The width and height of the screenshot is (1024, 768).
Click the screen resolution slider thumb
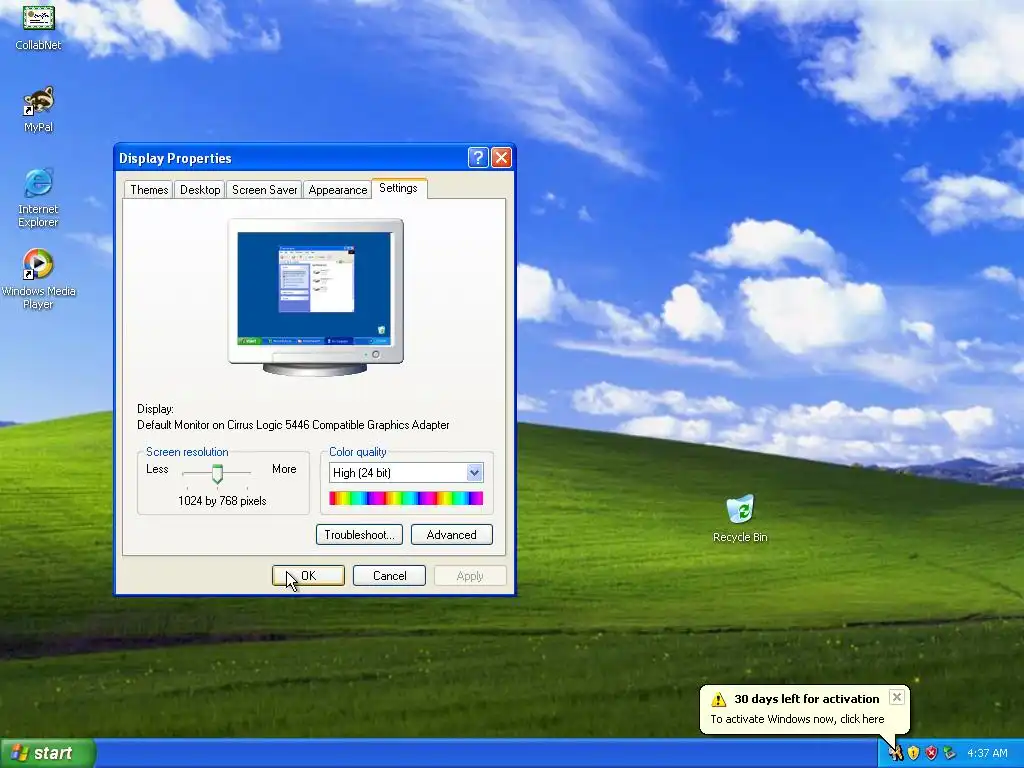point(217,473)
